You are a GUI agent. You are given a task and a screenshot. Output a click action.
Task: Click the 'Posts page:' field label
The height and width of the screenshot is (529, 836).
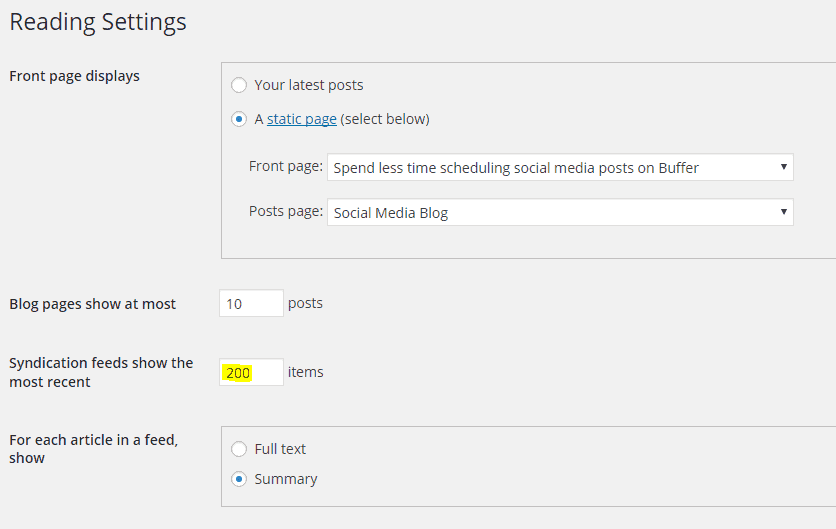(x=285, y=211)
